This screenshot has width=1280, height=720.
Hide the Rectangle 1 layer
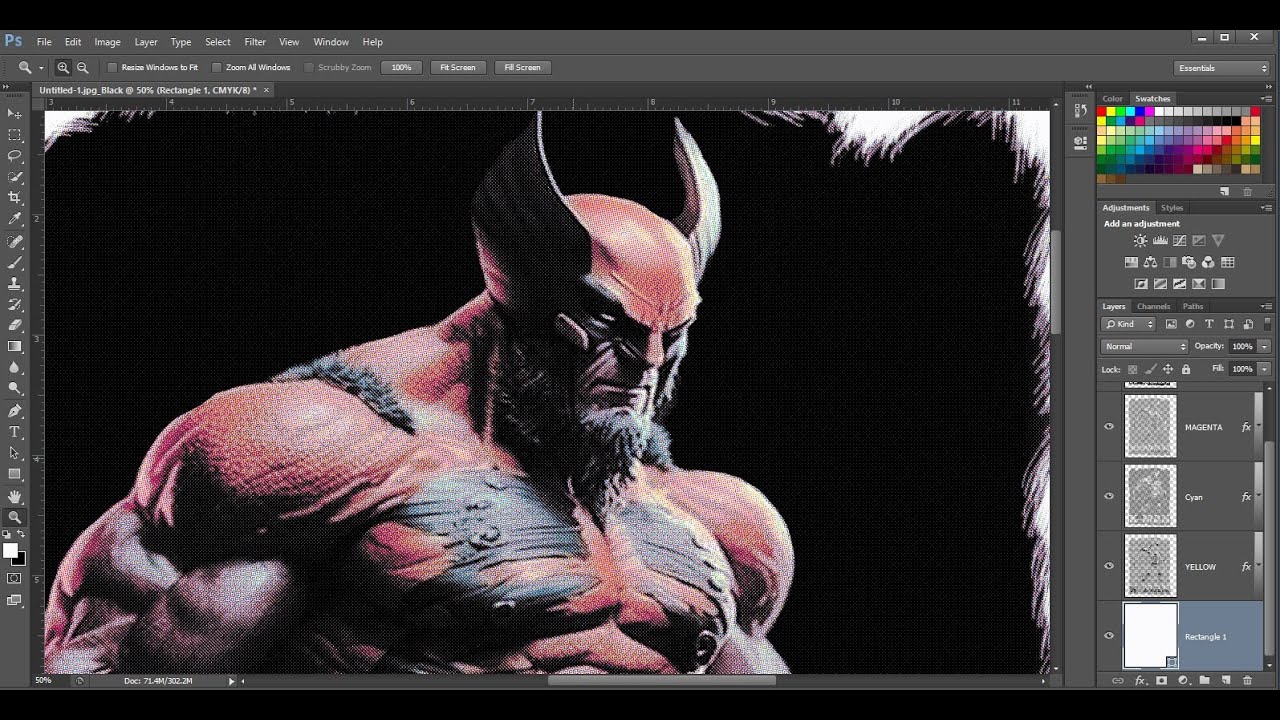click(x=1109, y=636)
